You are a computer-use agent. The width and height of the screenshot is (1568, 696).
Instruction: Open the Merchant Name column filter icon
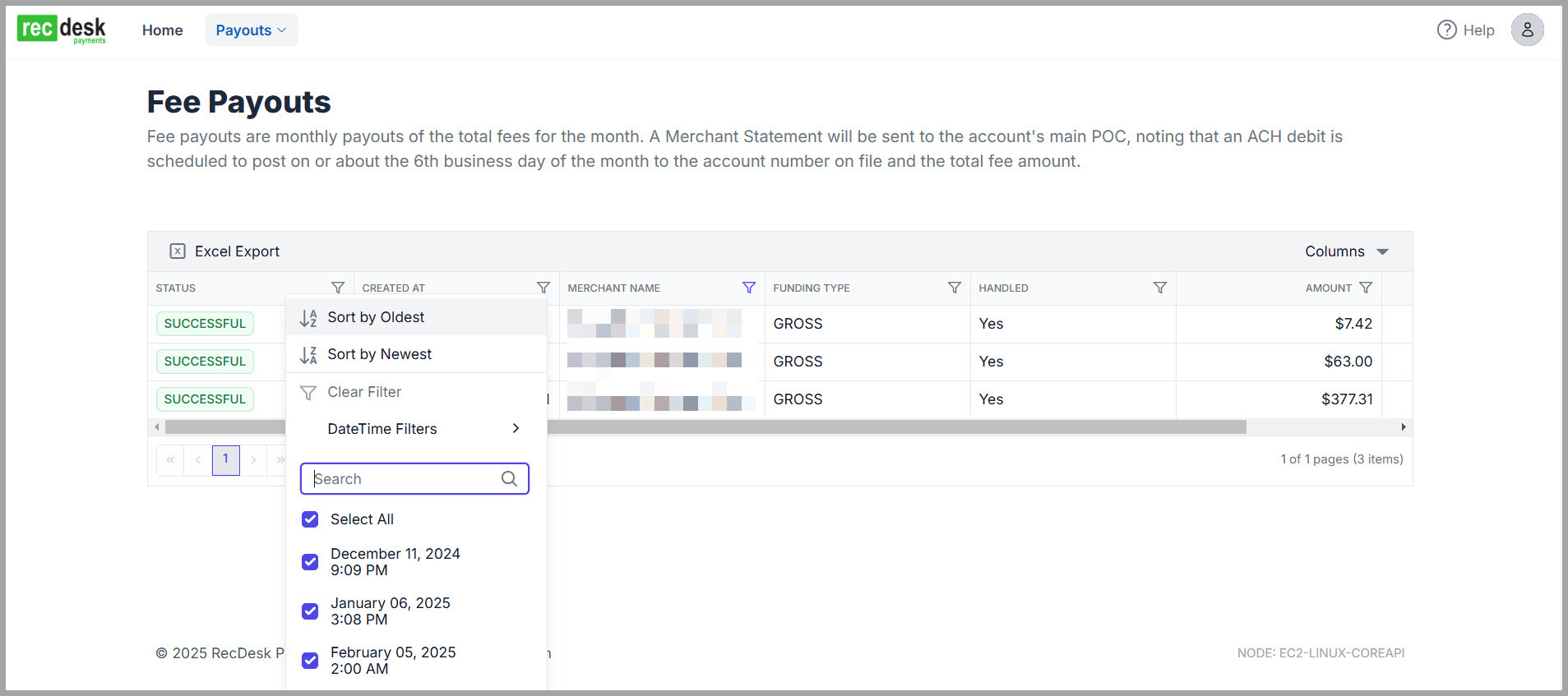pyautogui.click(x=748, y=288)
